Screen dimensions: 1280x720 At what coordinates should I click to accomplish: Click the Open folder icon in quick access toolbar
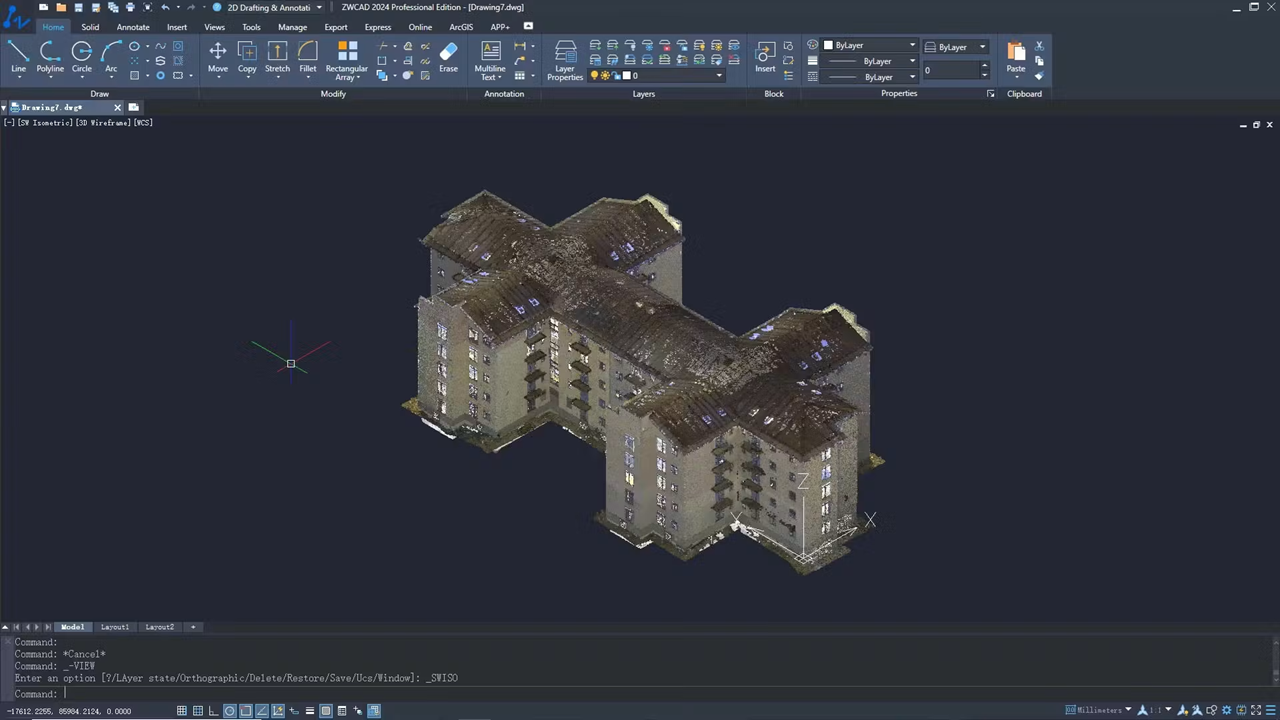tap(61, 7)
